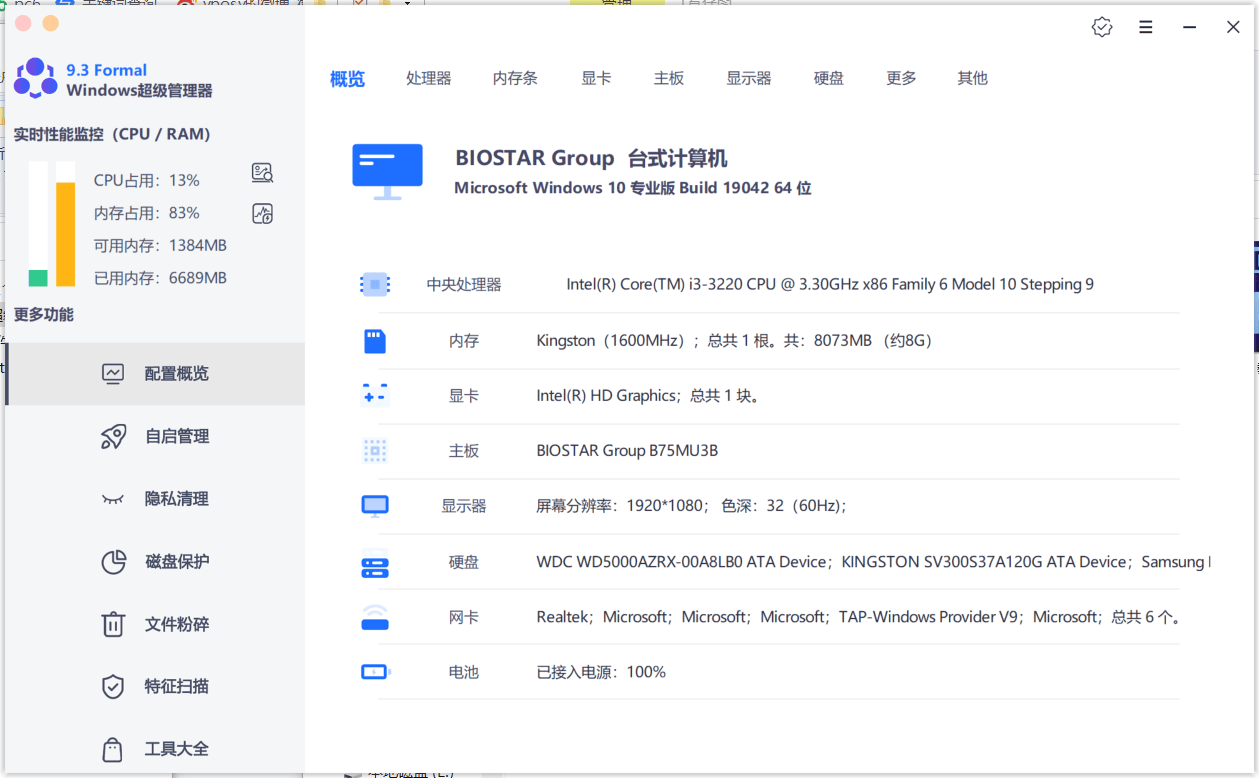Switch to the 处理器 tab

[x=429, y=78]
